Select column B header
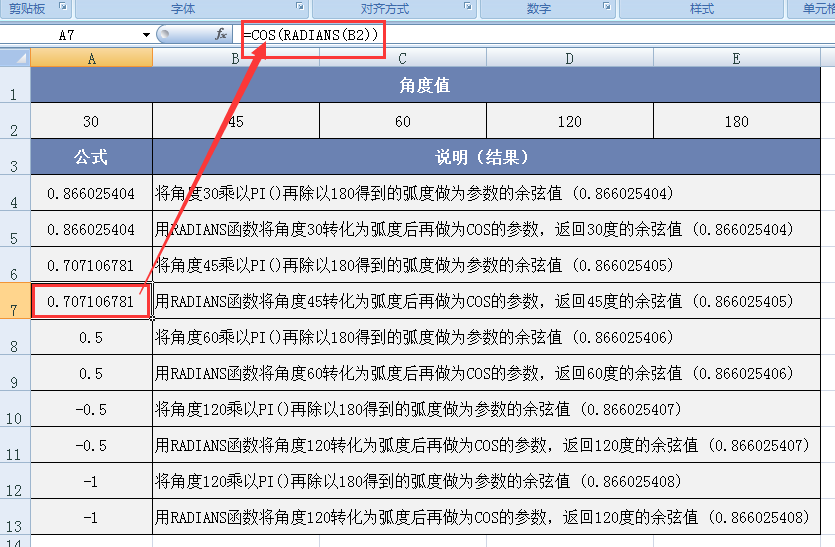The image size is (835, 547). pos(236,58)
